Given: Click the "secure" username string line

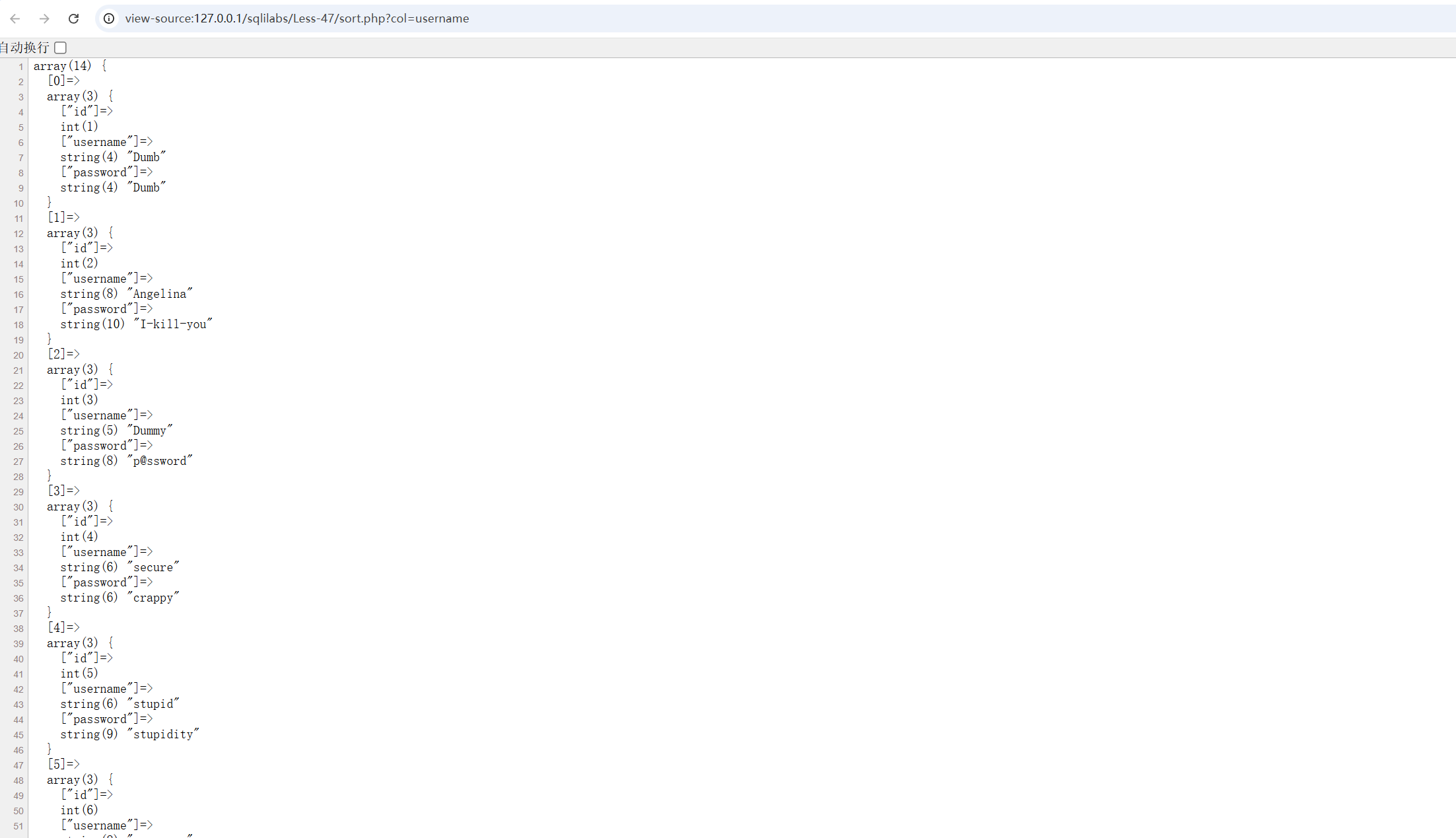Looking at the screenshot, I should pyautogui.click(x=120, y=567).
